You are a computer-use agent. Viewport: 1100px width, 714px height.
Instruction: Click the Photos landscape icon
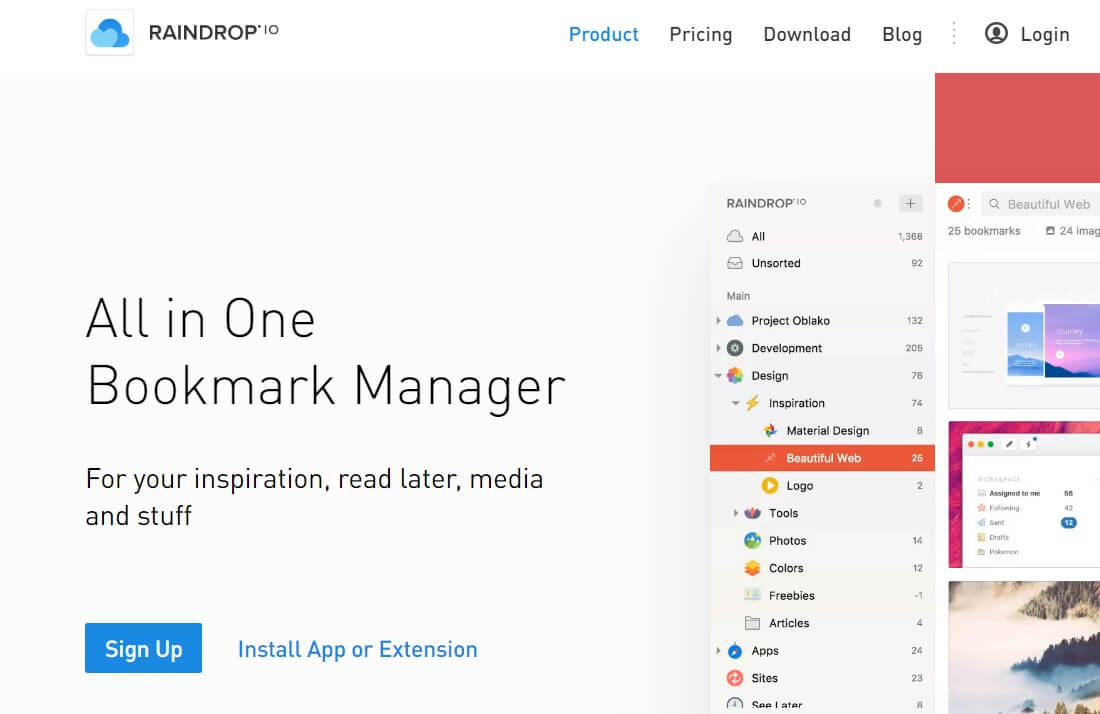coord(752,541)
